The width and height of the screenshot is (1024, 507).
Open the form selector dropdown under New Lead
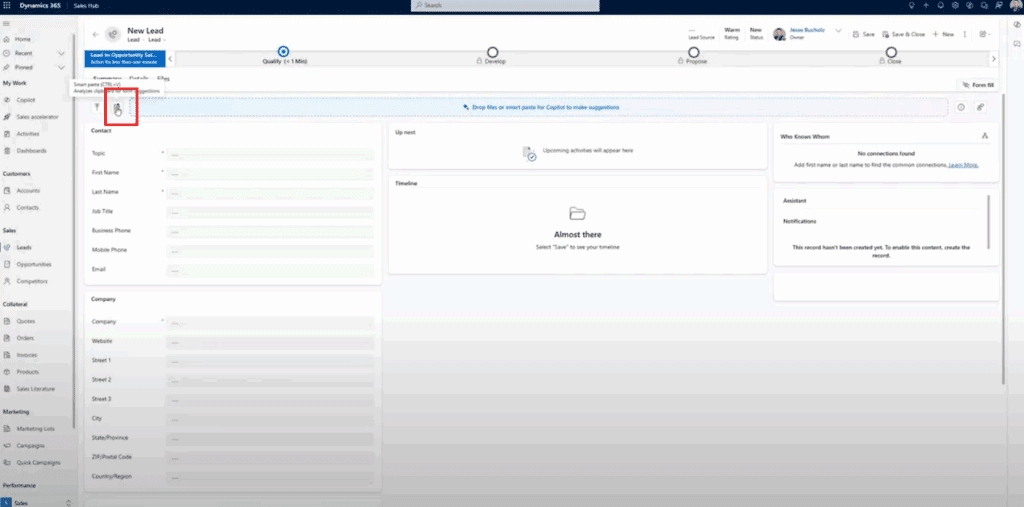click(156, 40)
